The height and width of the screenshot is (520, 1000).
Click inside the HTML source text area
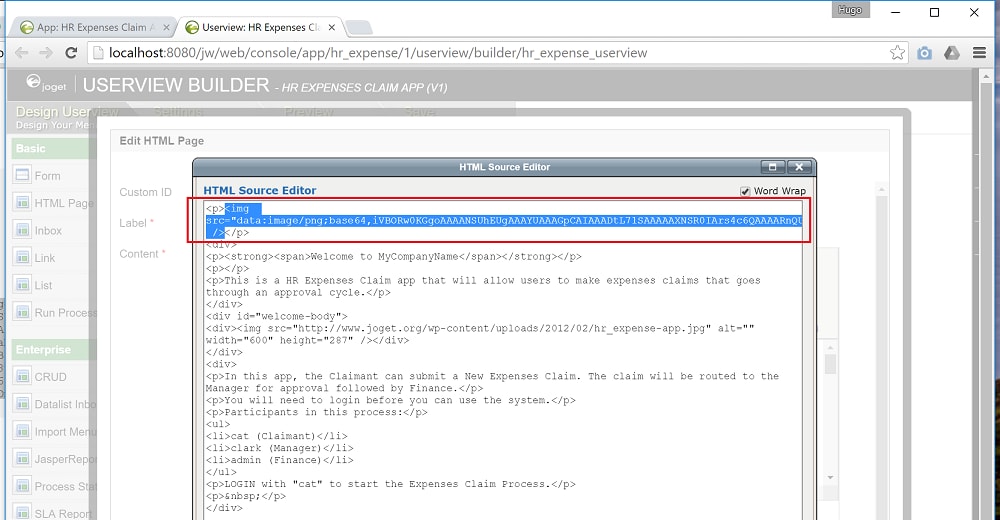(504, 360)
